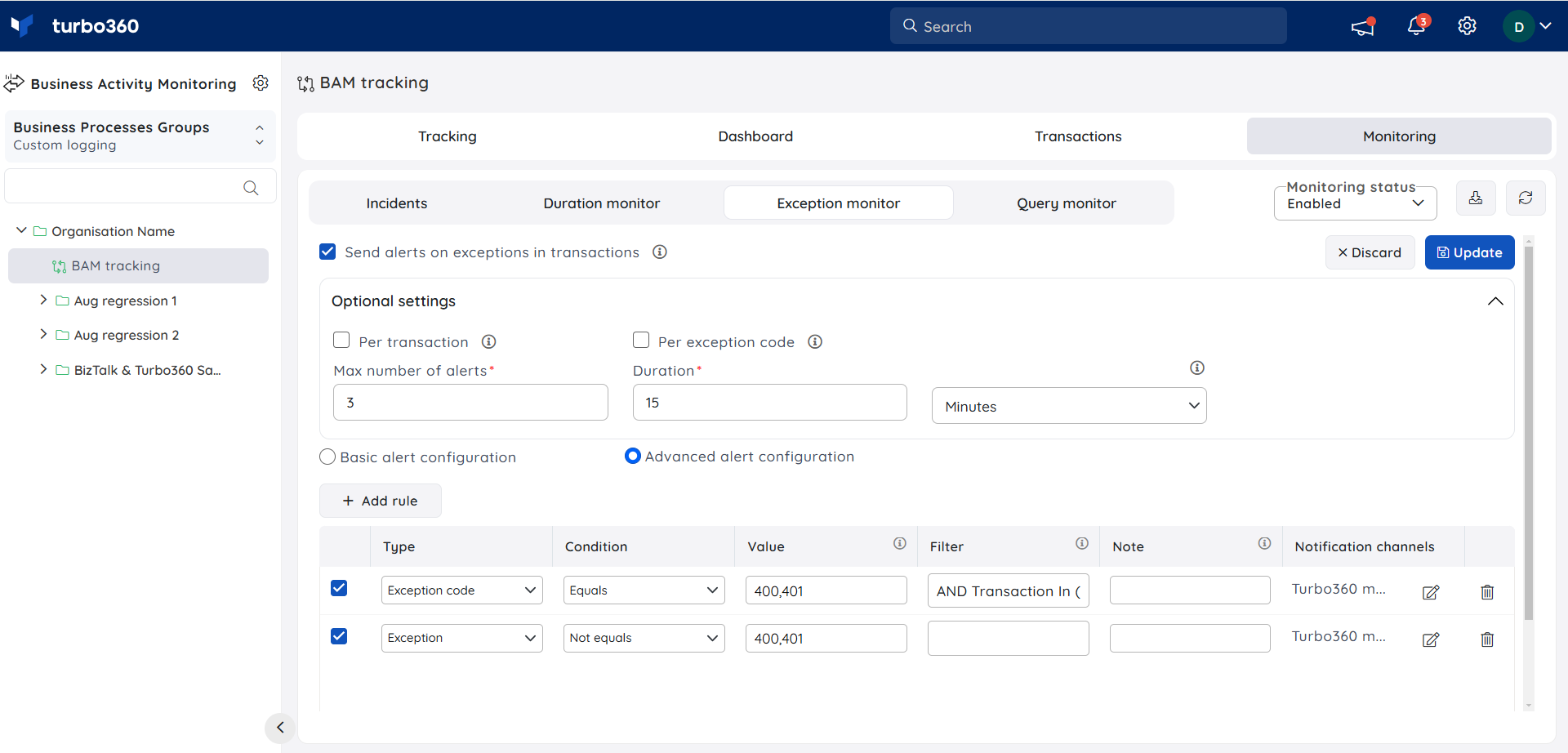Delete the Exception code rule row
Viewport: 1568px width, 753px height.
[1487, 592]
